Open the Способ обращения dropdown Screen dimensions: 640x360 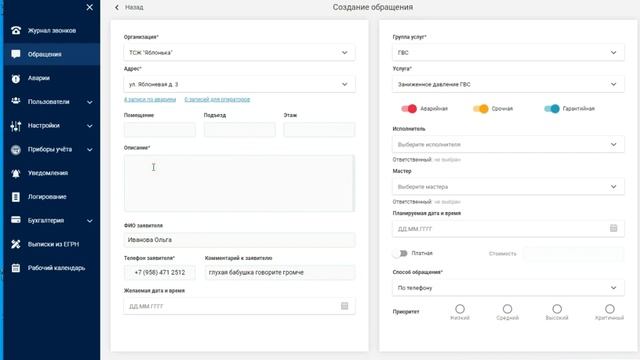click(508, 288)
